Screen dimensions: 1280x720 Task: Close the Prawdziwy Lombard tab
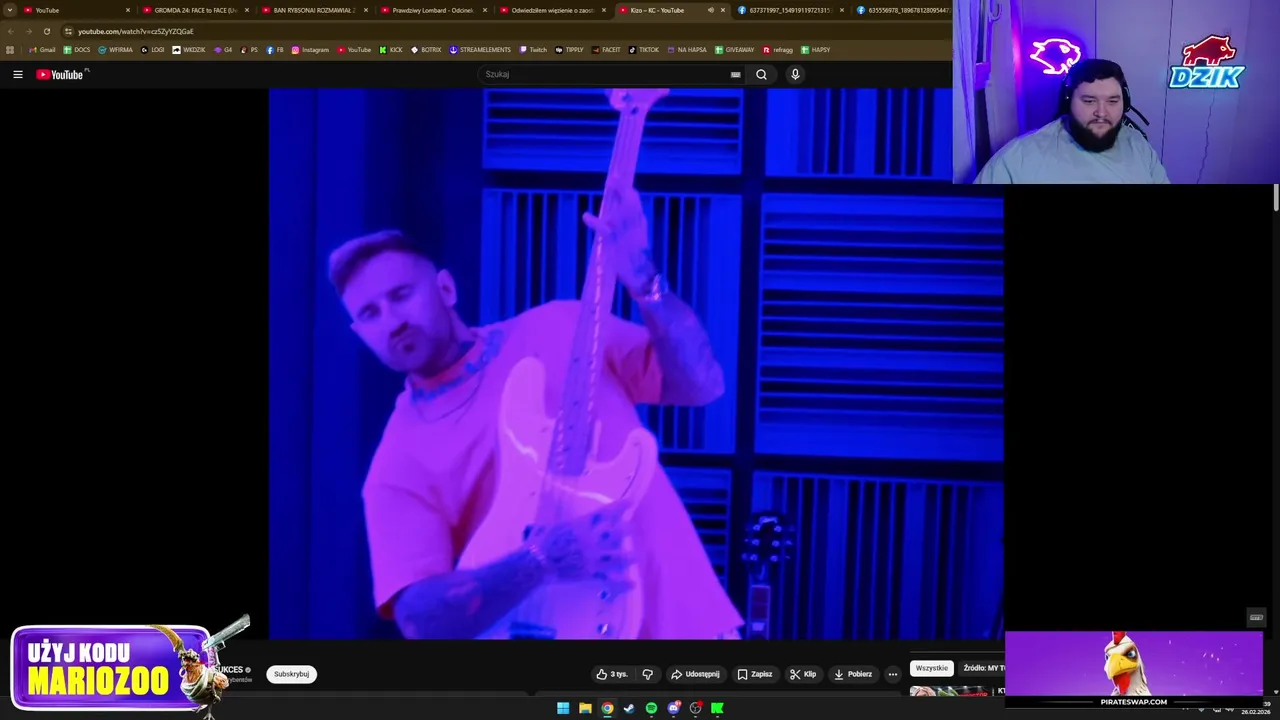coord(485,10)
